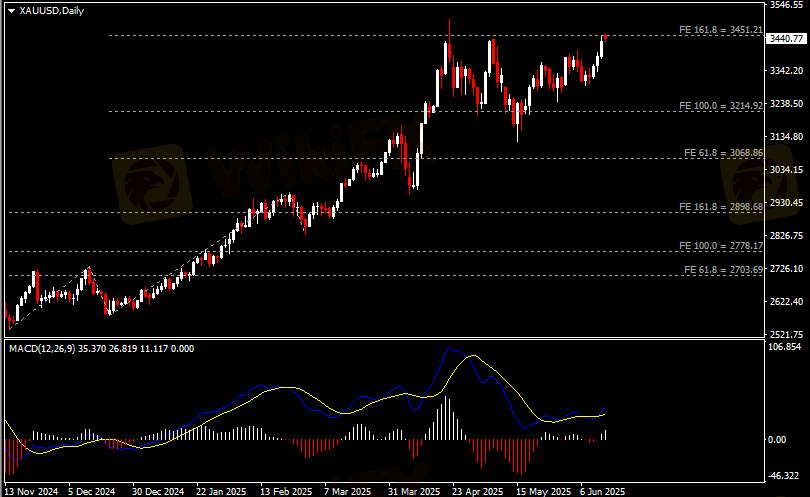Click price scale value 2726.10
Image resolution: width=810 pixels, height=497 pixels.
pos(786,269)
